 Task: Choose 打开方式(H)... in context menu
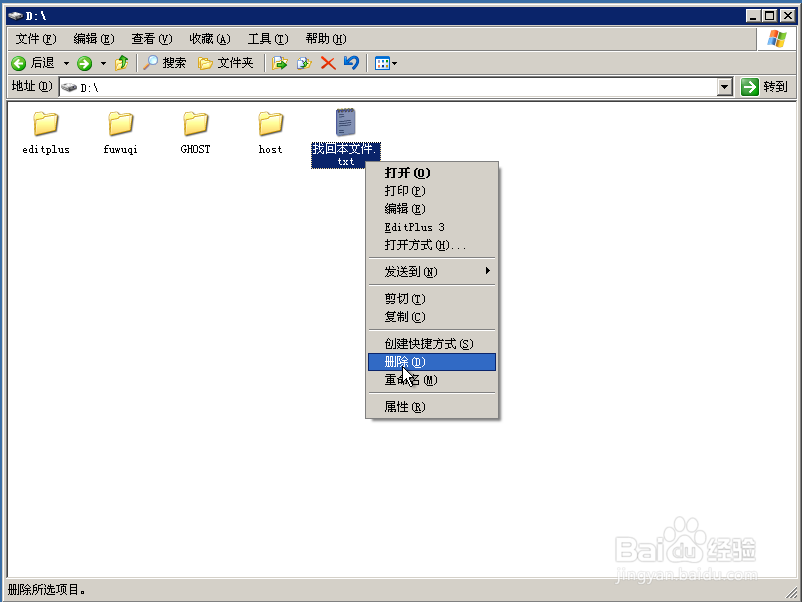tap(432, 245)
